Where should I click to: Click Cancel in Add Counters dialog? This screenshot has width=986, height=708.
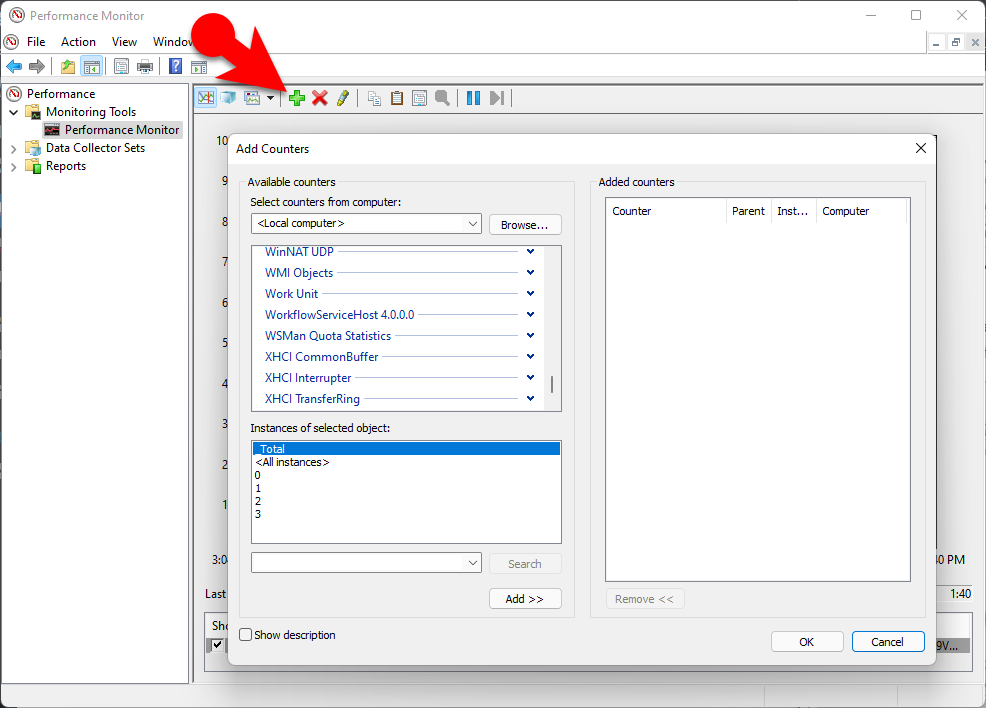887,642
